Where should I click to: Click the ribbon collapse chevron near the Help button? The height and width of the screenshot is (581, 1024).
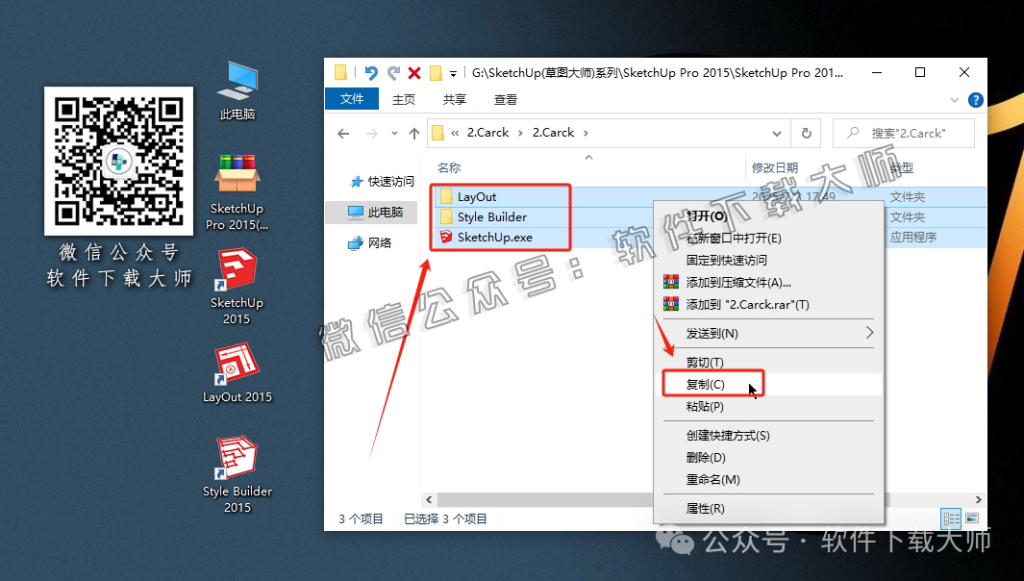point(955,99)
